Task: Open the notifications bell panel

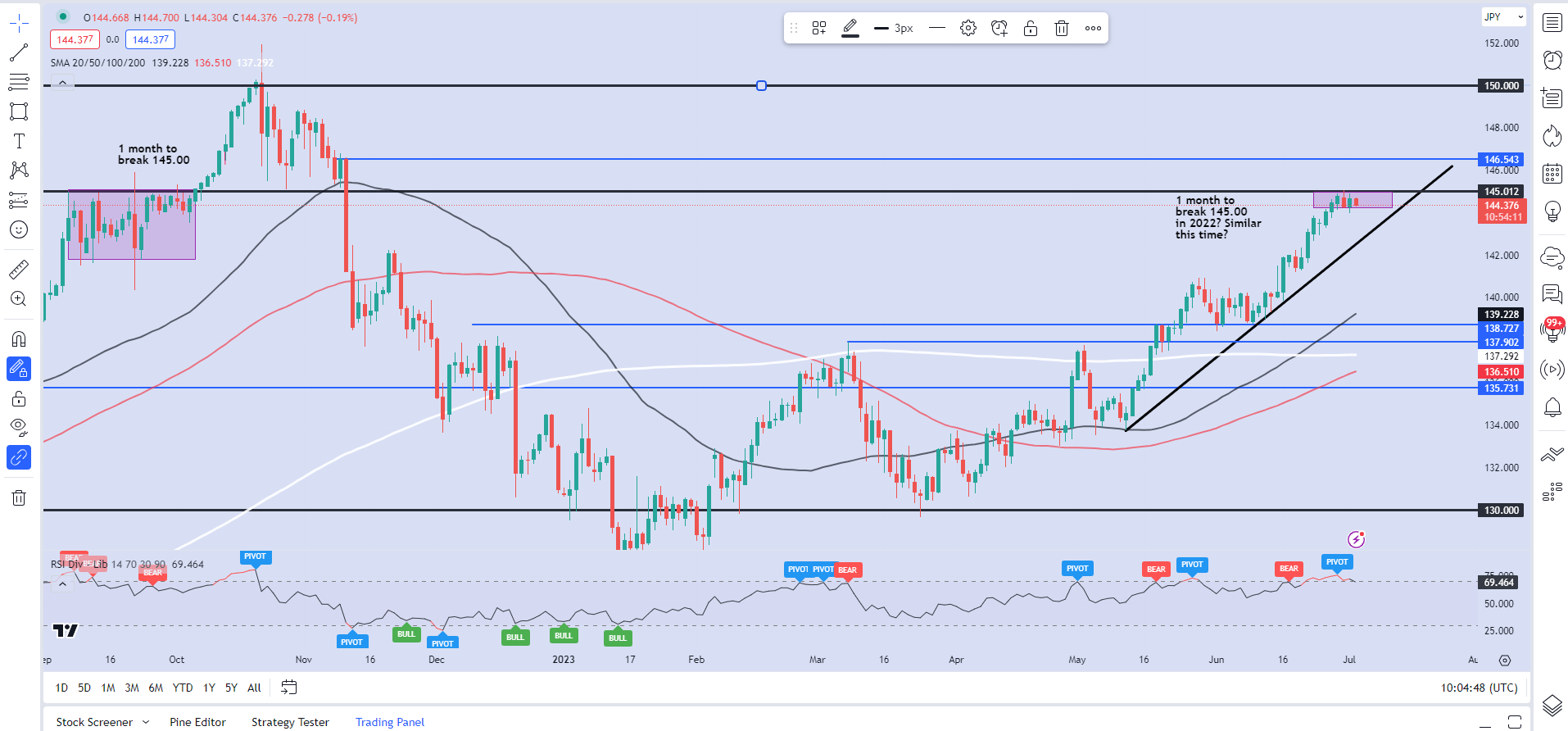Action: 1552,407
